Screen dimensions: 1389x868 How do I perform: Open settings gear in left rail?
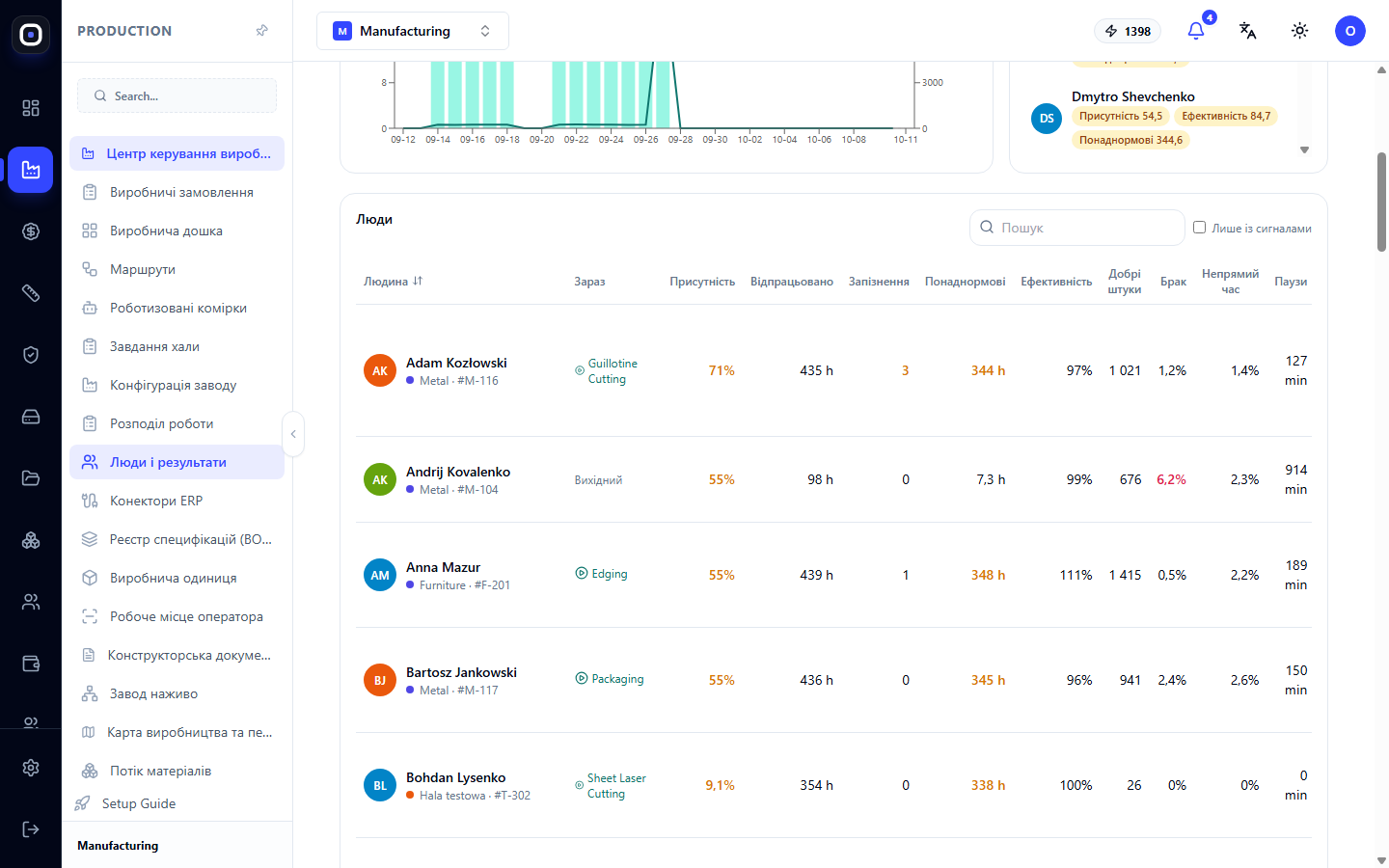tap(31, 768)
